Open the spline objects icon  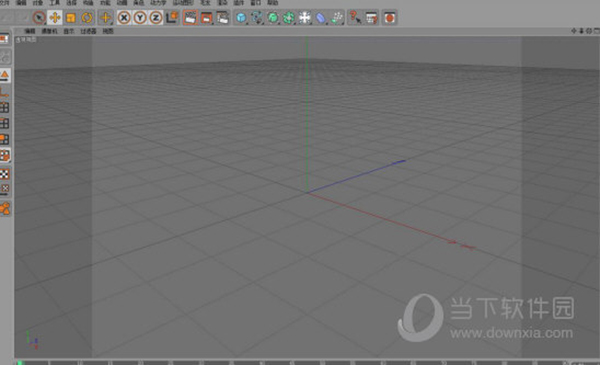(257, 18)
